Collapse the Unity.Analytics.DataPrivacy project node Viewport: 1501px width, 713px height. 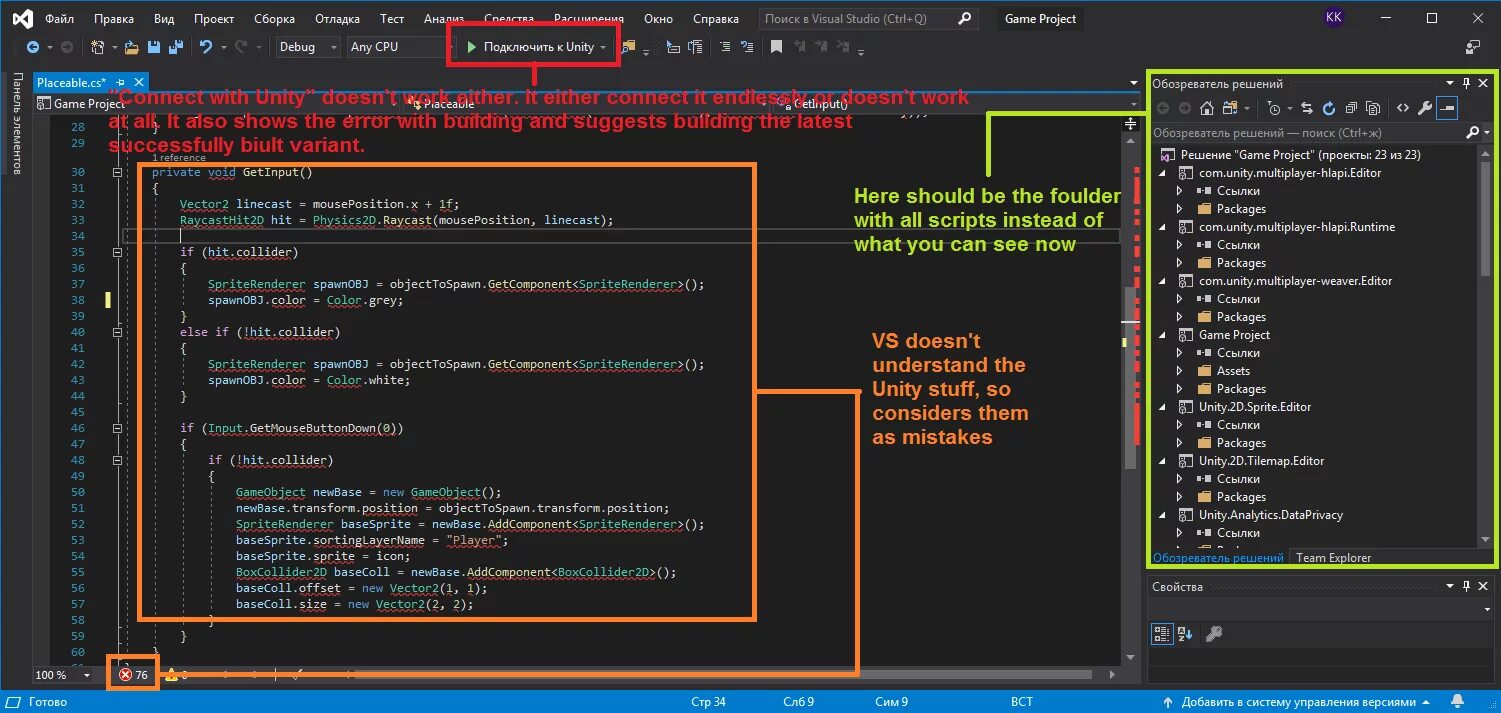1162,515
